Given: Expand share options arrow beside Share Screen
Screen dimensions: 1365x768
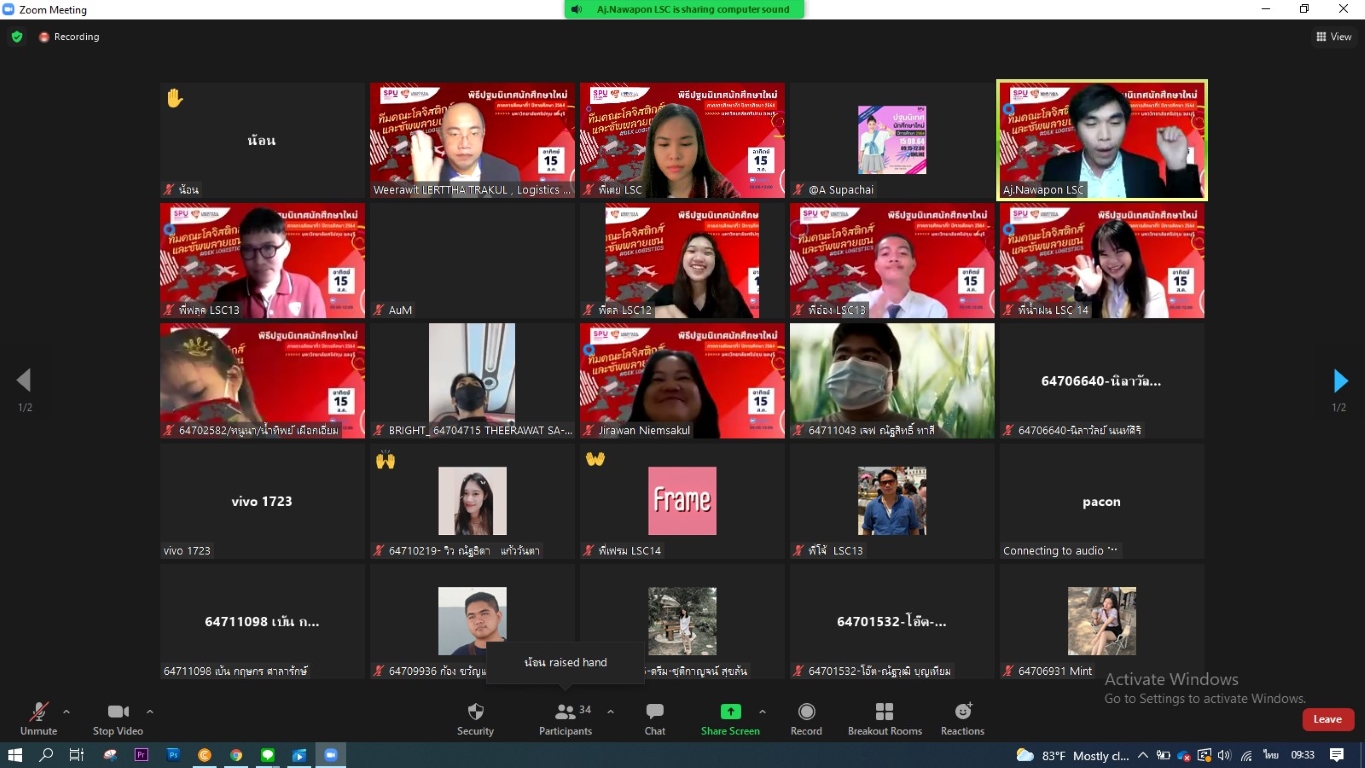Looking at the screenshot, I should click(762, 712).
